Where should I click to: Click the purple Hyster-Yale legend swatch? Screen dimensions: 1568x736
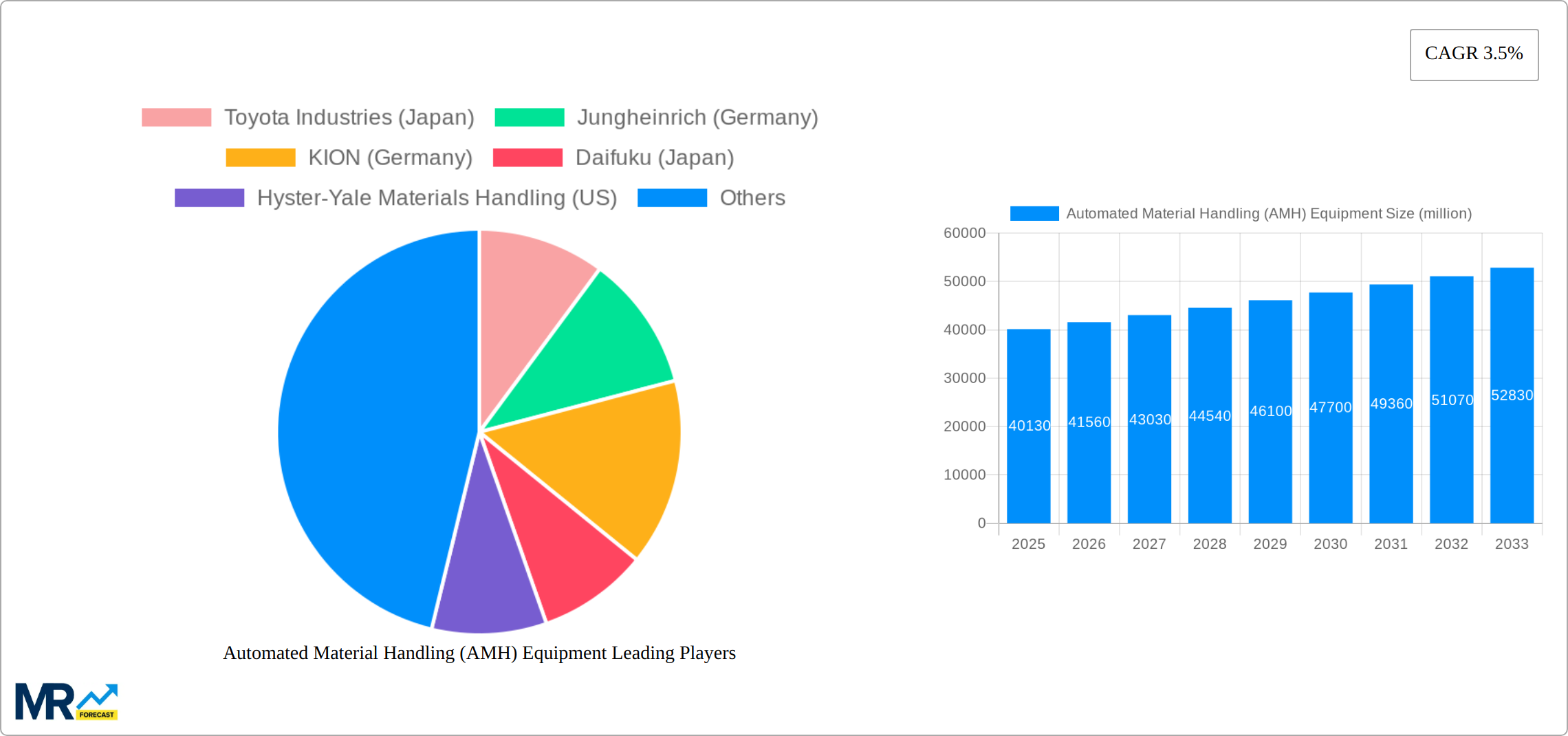tap(208, 198)
